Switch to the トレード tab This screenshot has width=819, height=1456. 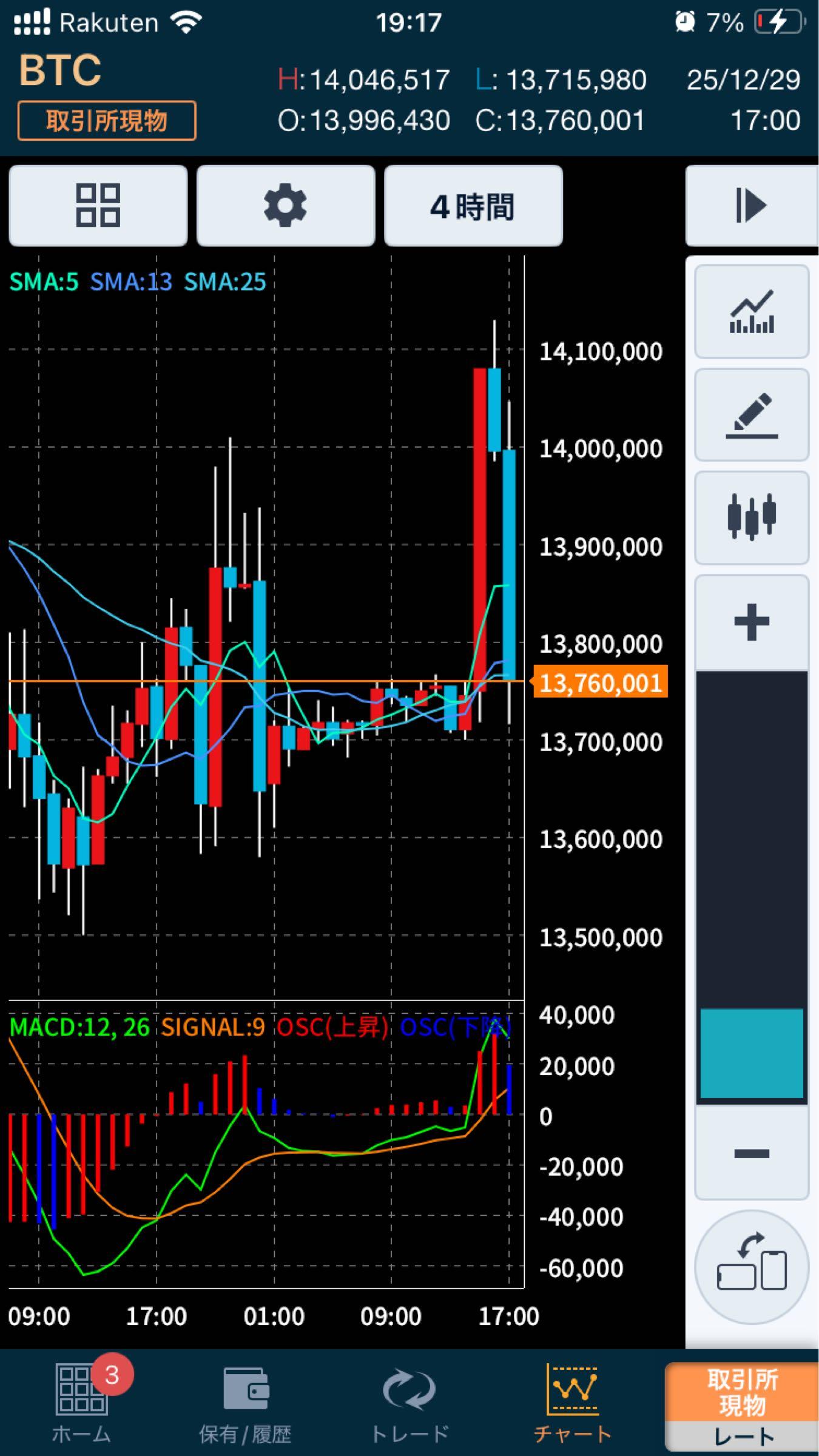(409, 1401)
